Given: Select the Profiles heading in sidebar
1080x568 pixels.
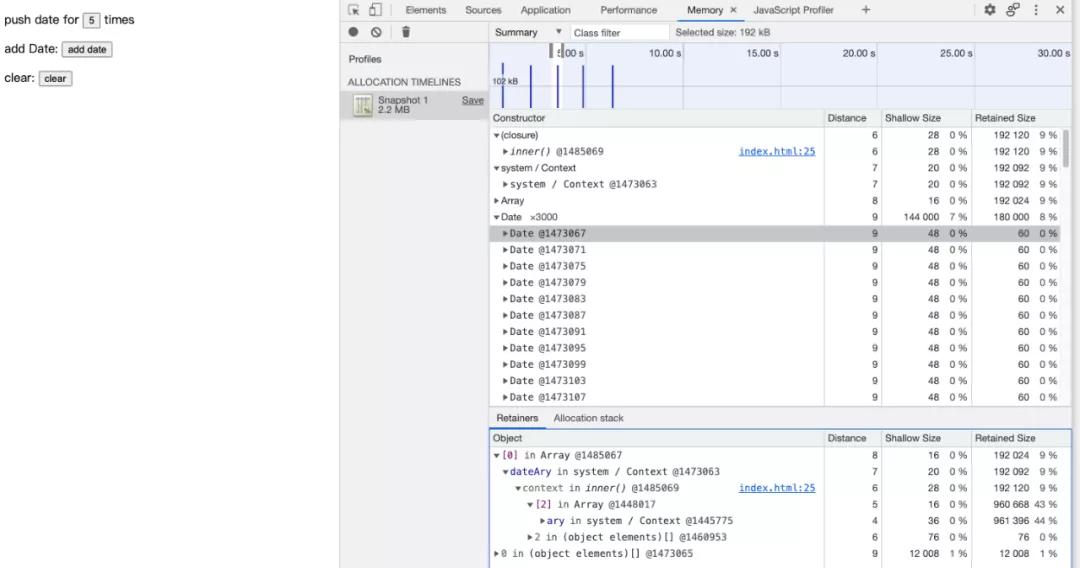Looking at the screenshot, I should (365, 59).
